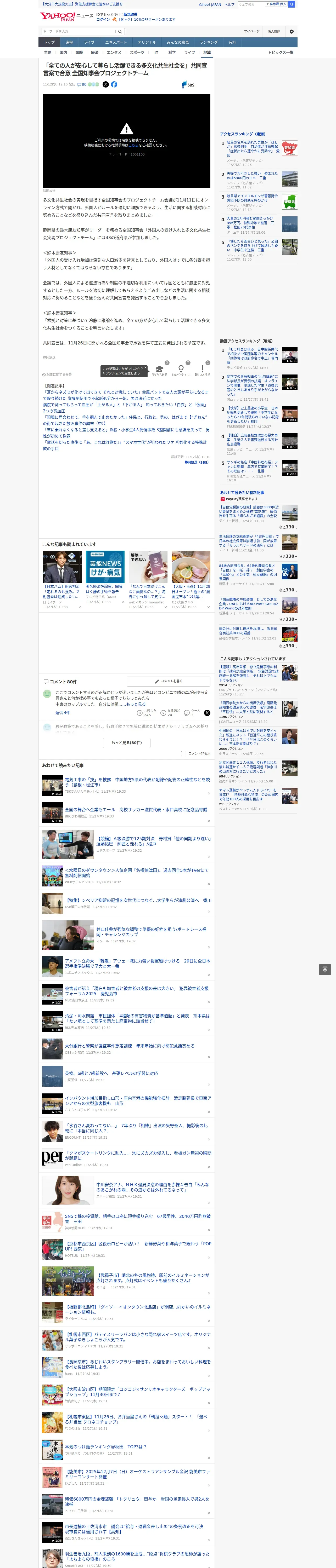Click the SBS broadcaster logo
This screenshot has width=336, height=1568.
coord(188,85)
